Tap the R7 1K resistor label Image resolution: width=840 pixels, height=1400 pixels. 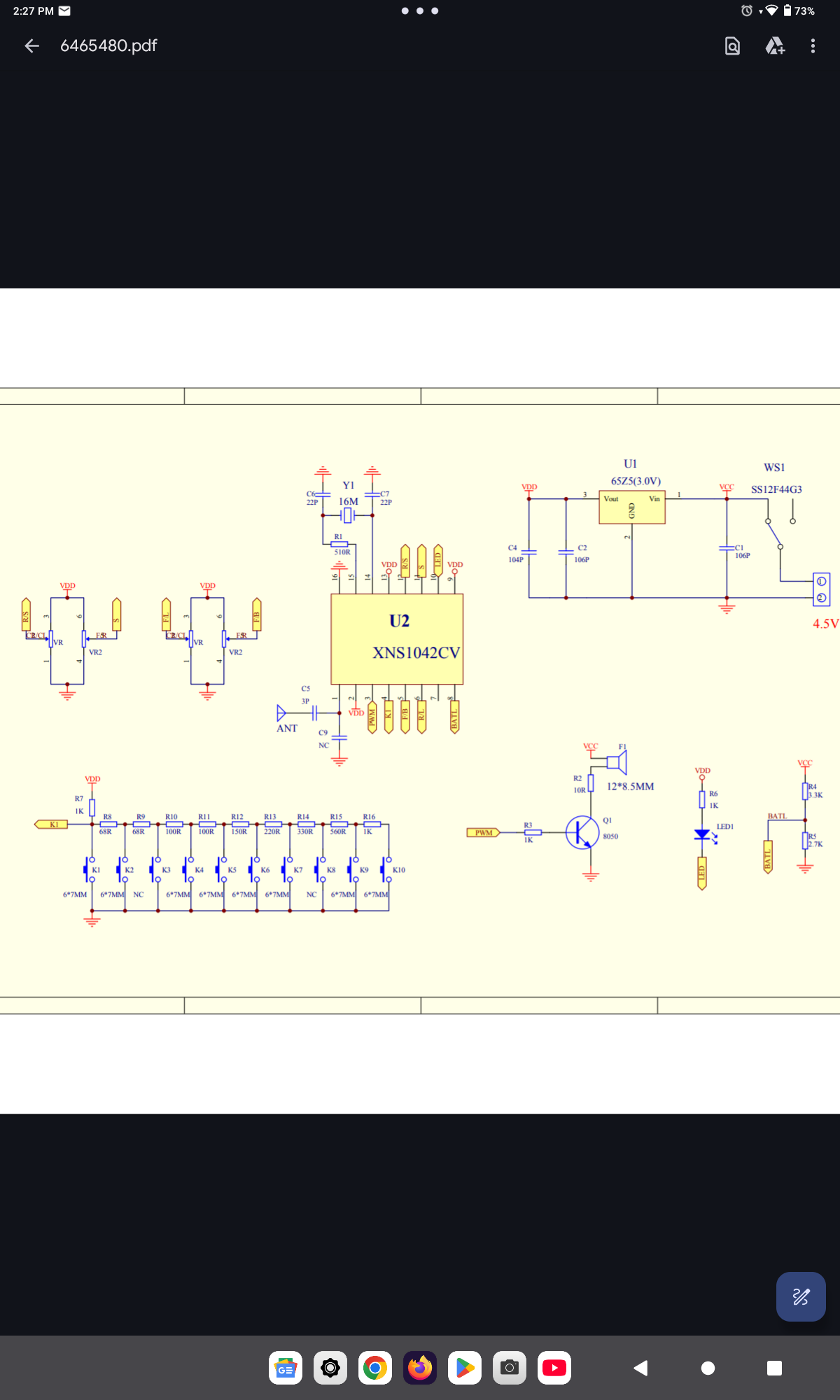pos(79,804)
